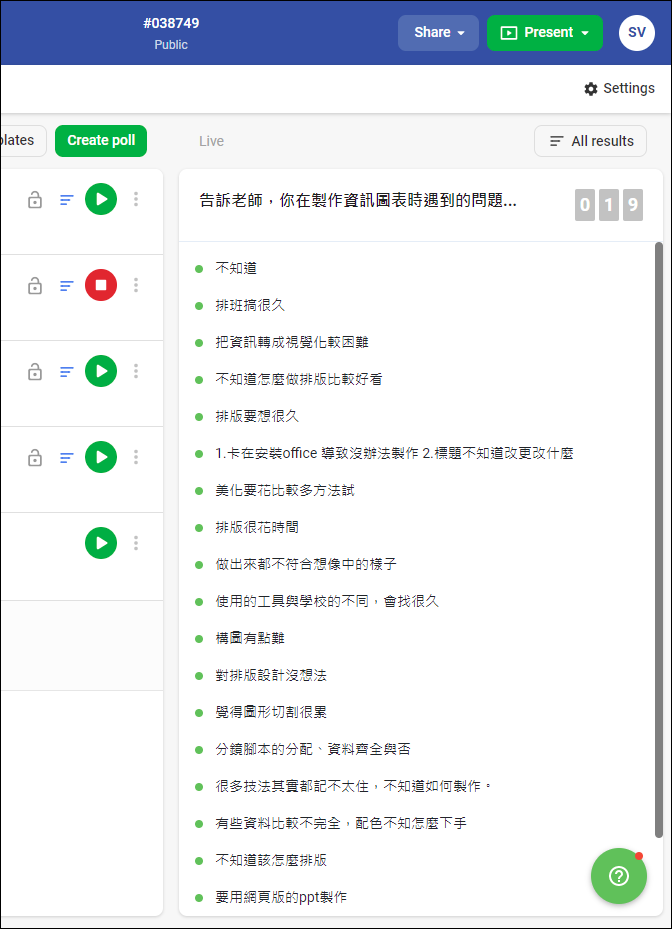This screenshot has width=672, height=929.
Task: Open the Present dropdown menu
Action: click(x=545, y=33)
